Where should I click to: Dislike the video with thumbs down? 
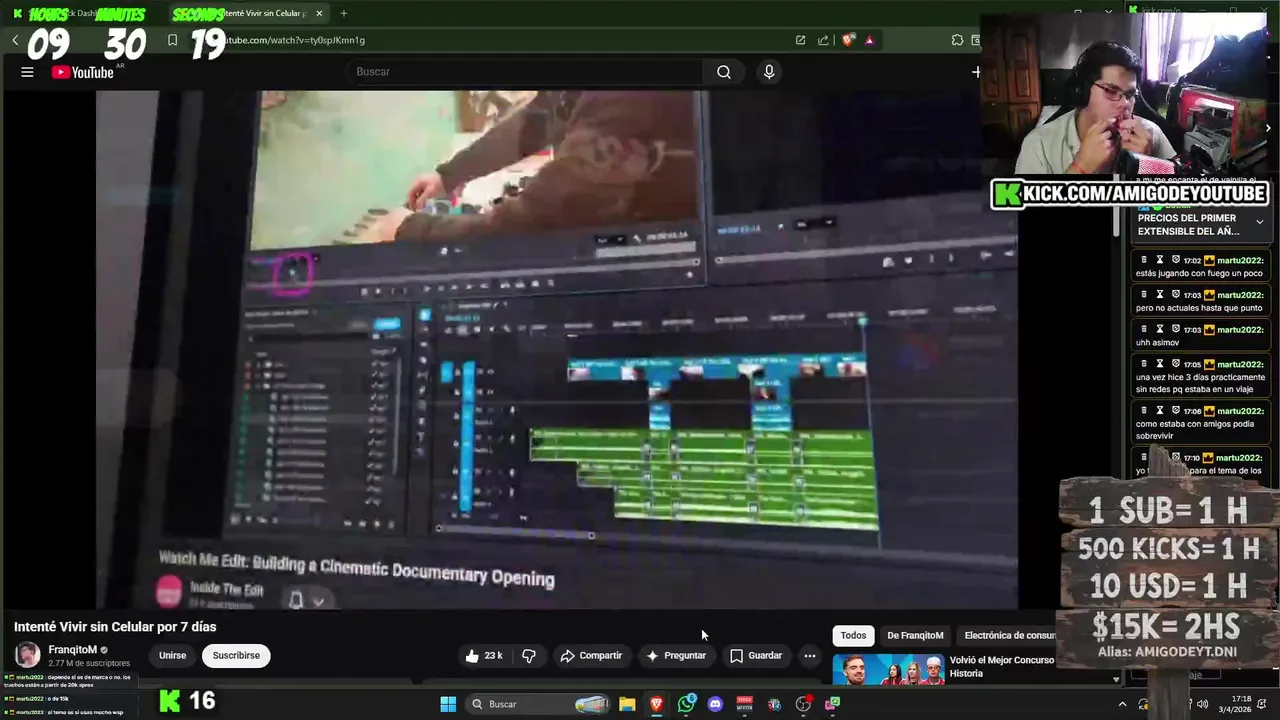click(529, 656)
